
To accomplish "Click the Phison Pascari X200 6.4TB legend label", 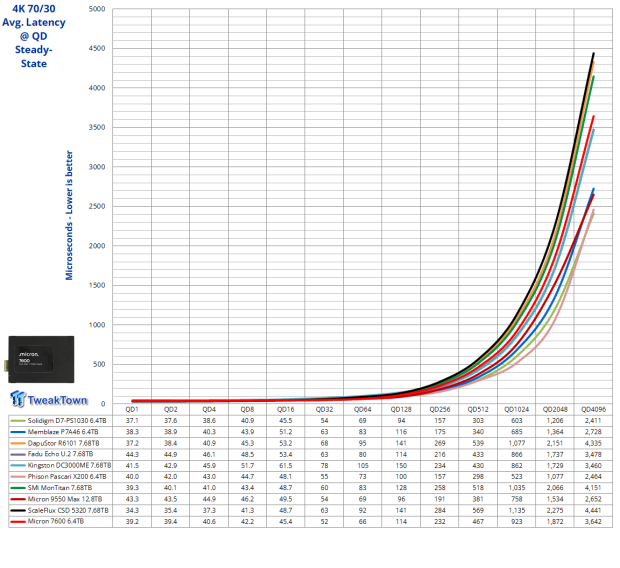I will tap(67, 477).
